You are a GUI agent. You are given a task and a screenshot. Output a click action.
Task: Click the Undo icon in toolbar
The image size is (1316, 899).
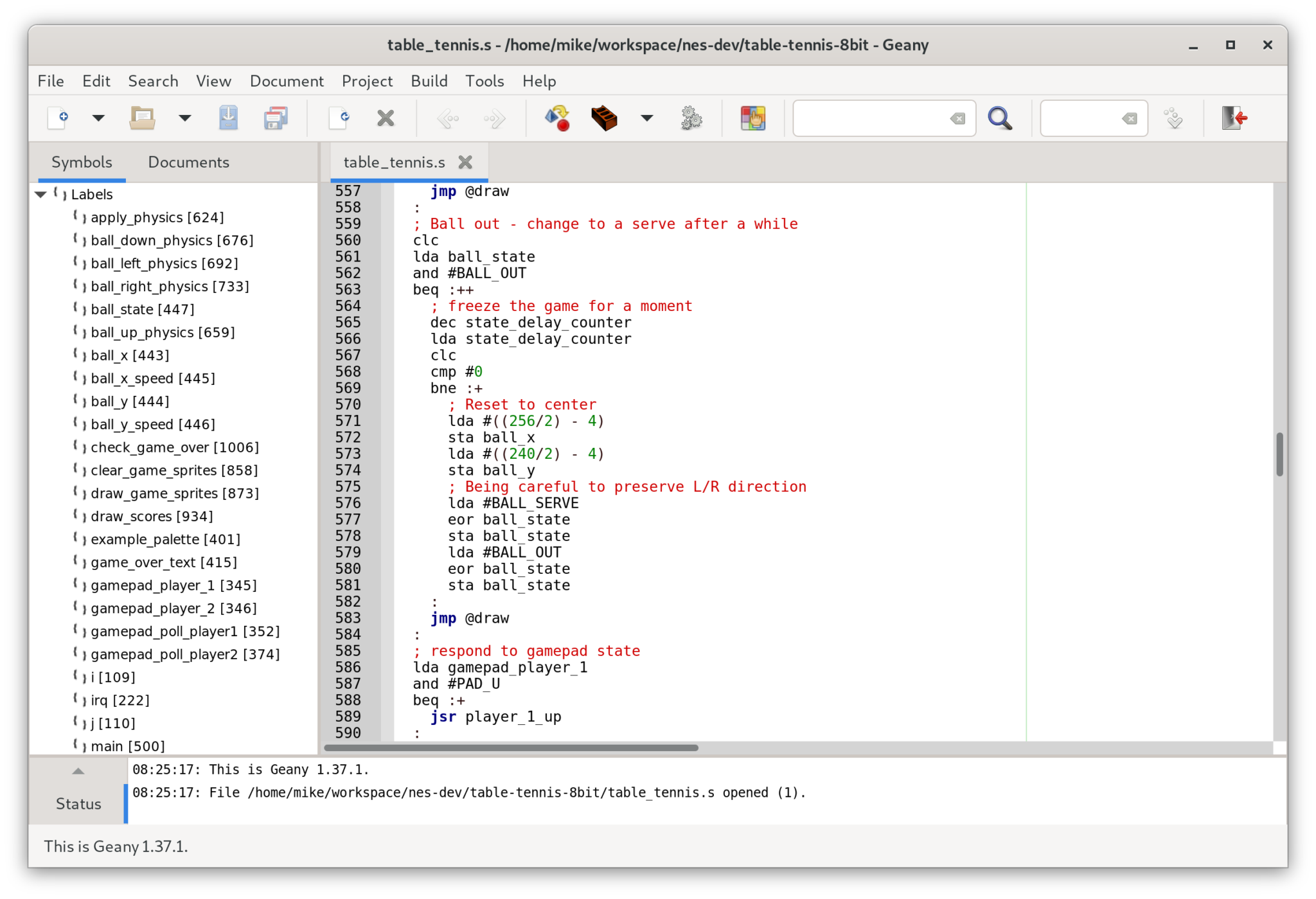tap(448, 118)
